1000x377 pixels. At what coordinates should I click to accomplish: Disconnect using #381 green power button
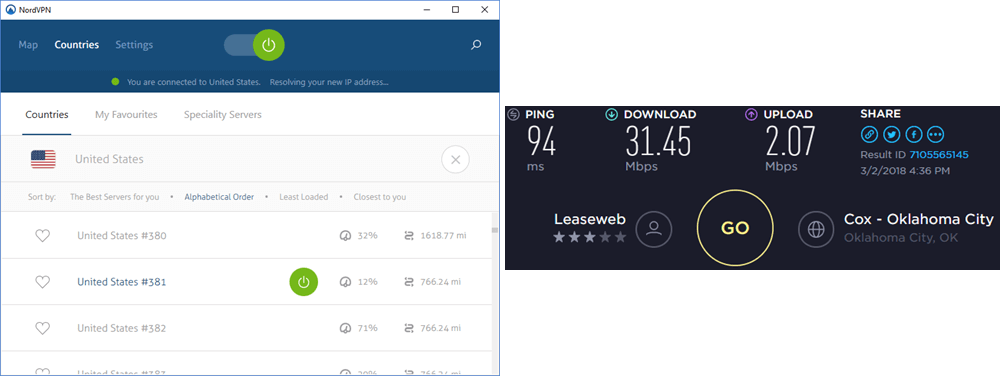[x=304, y=282]
